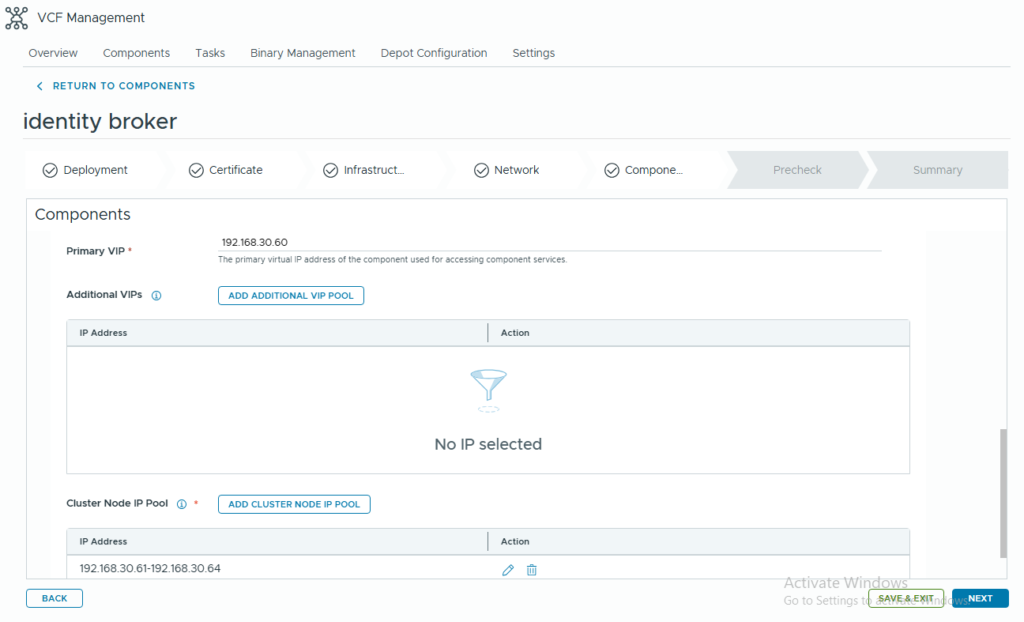
Task: Click the VCF Management logo icon
Action: click(x=16, y=18)
